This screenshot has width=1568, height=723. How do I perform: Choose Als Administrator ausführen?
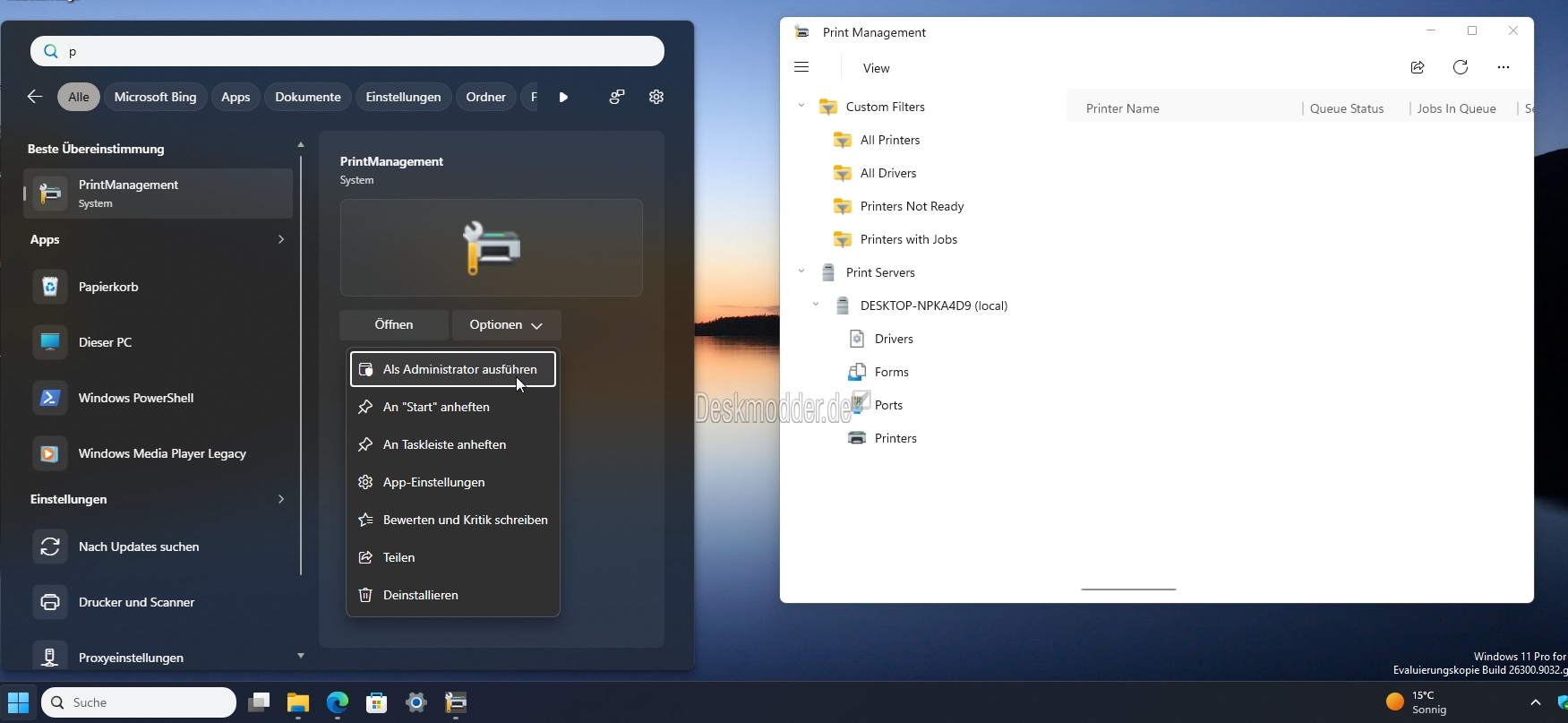point(453,369)
